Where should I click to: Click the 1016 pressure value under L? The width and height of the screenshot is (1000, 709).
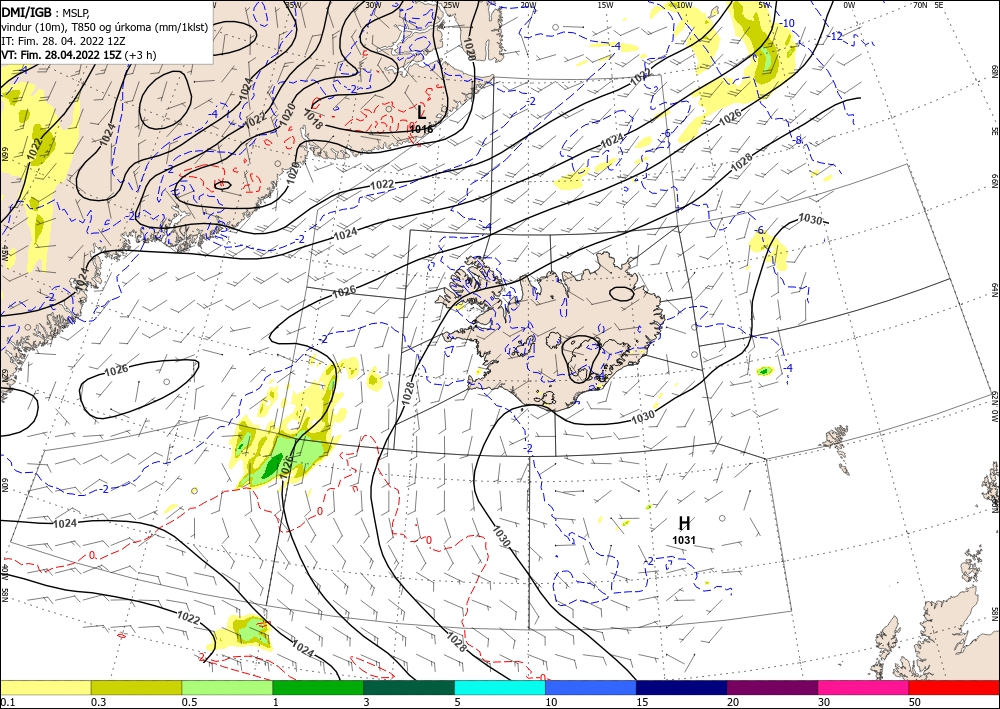pyautogui.click(x=421, y=129)
